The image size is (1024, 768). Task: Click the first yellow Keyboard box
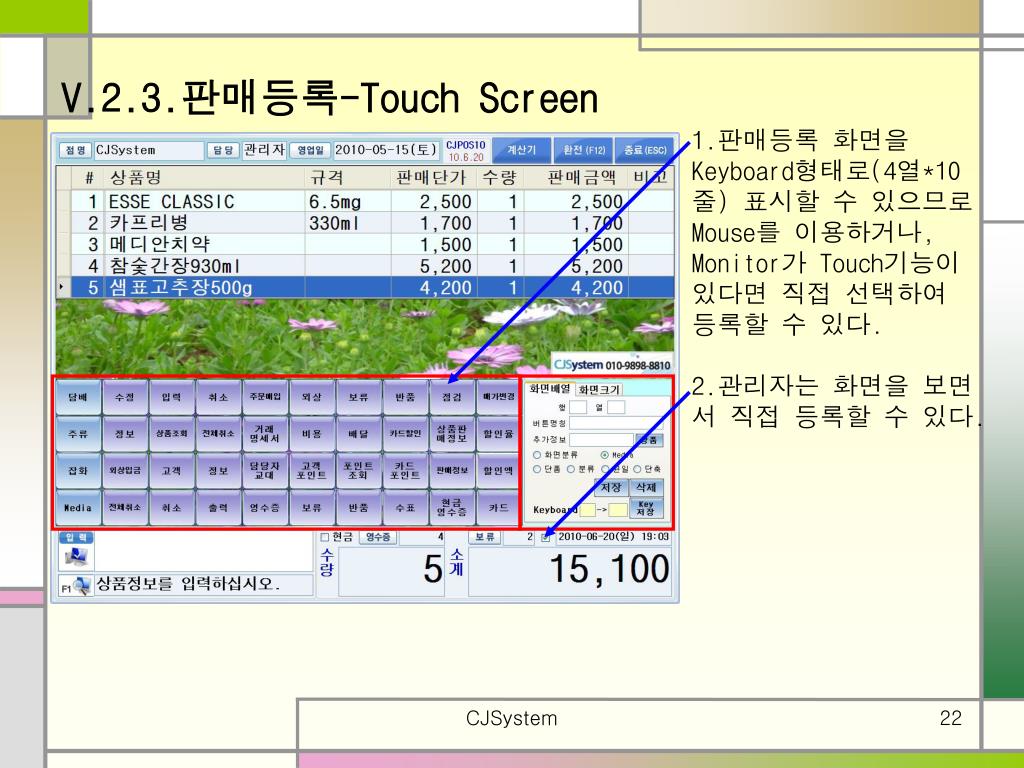click(588, 510)
